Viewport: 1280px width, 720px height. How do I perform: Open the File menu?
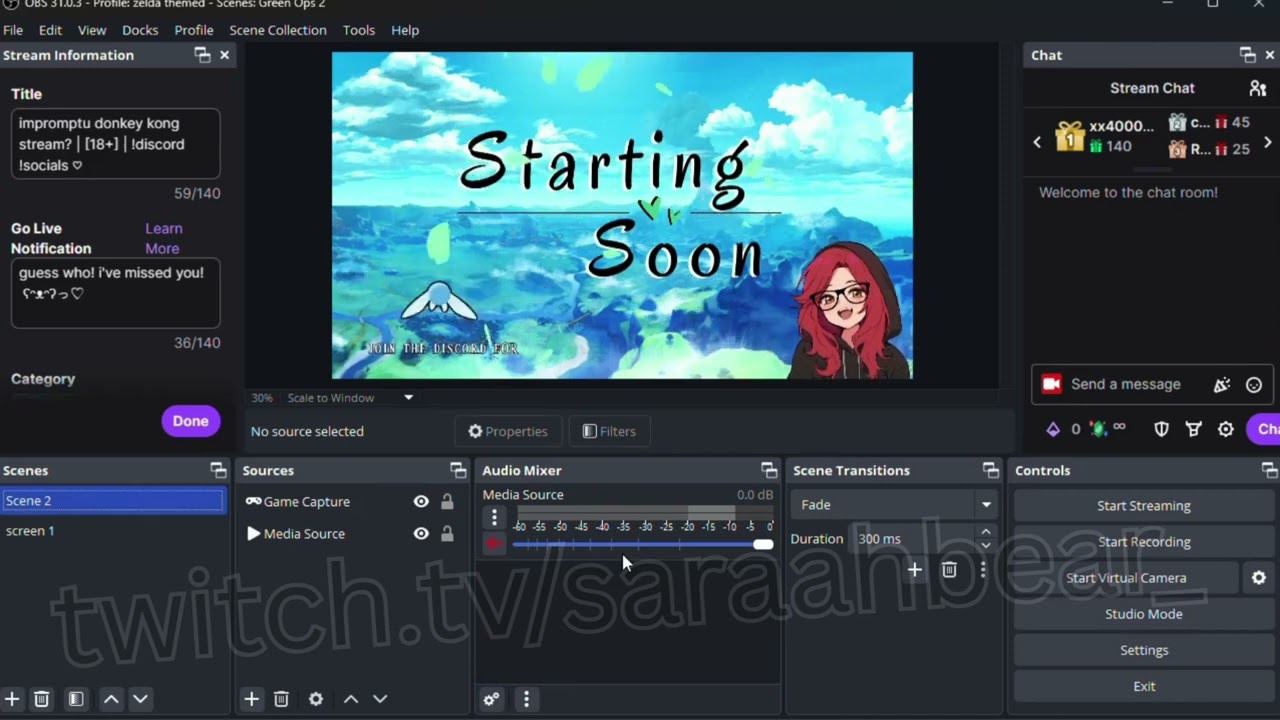(x=13, y=30)
